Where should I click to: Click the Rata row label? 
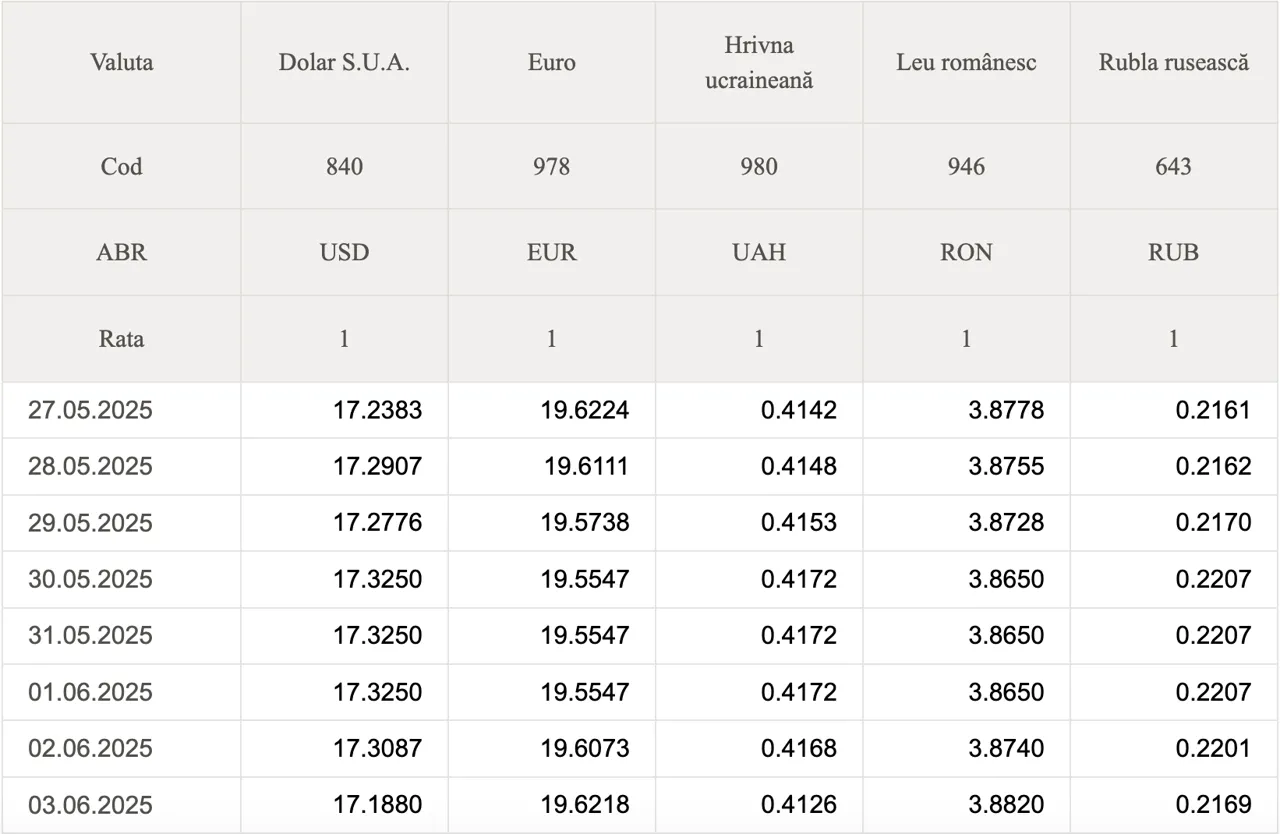121,339
